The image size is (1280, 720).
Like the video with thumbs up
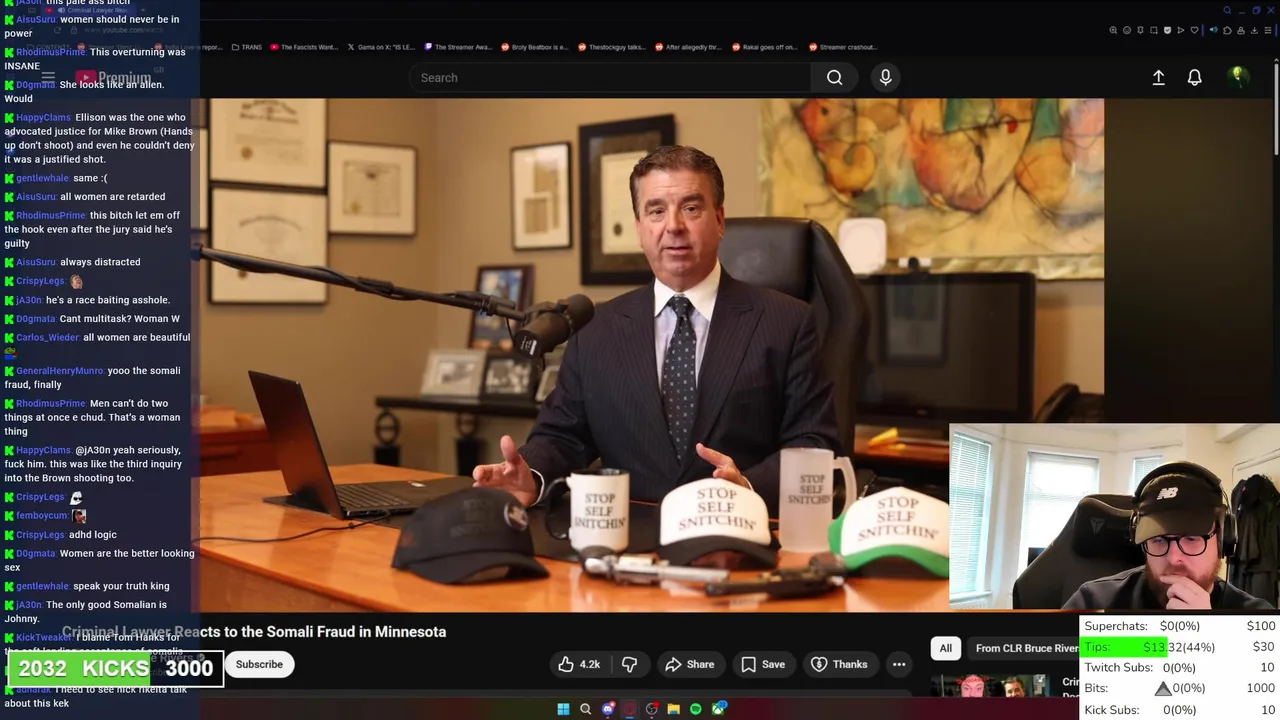(579, 664)
